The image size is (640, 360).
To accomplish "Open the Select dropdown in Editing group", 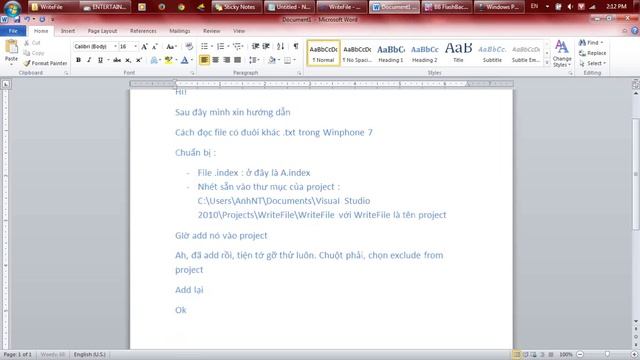I will point(592,63).
